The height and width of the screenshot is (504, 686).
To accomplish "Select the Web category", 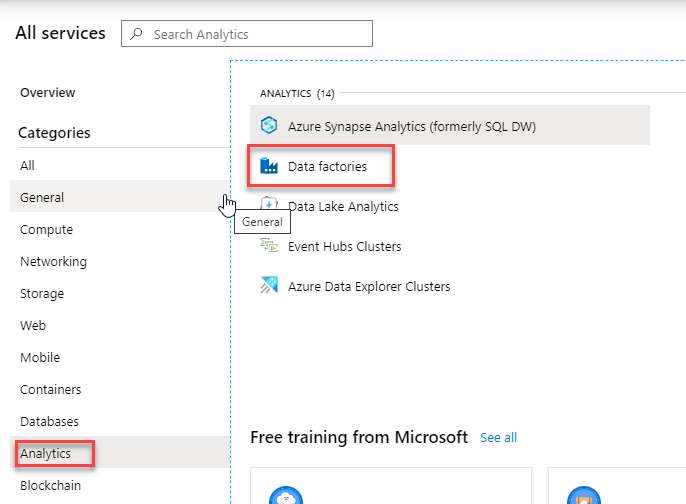I will tap(120, 325).
